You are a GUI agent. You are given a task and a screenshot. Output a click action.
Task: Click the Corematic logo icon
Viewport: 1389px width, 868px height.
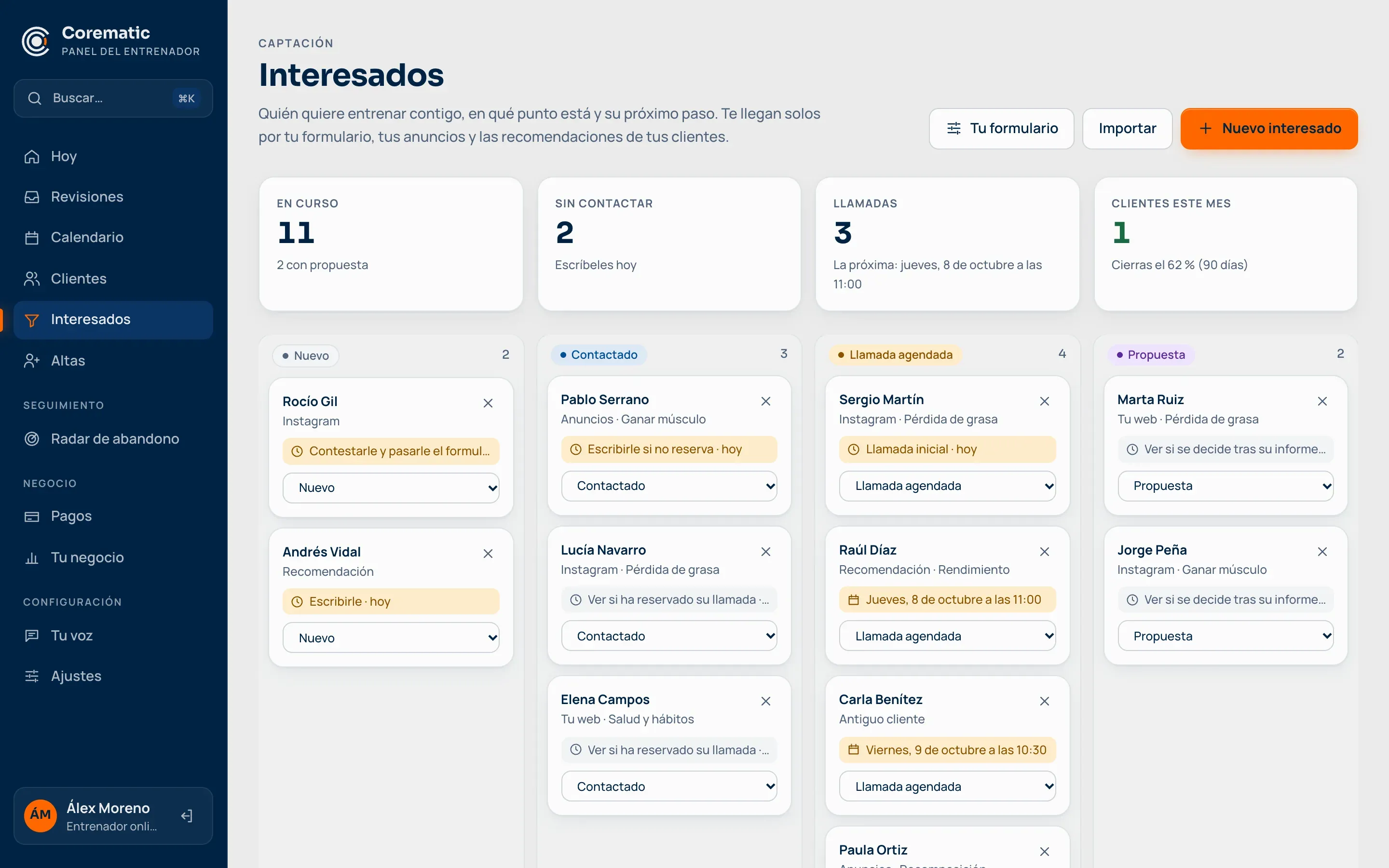pos(36,41)
